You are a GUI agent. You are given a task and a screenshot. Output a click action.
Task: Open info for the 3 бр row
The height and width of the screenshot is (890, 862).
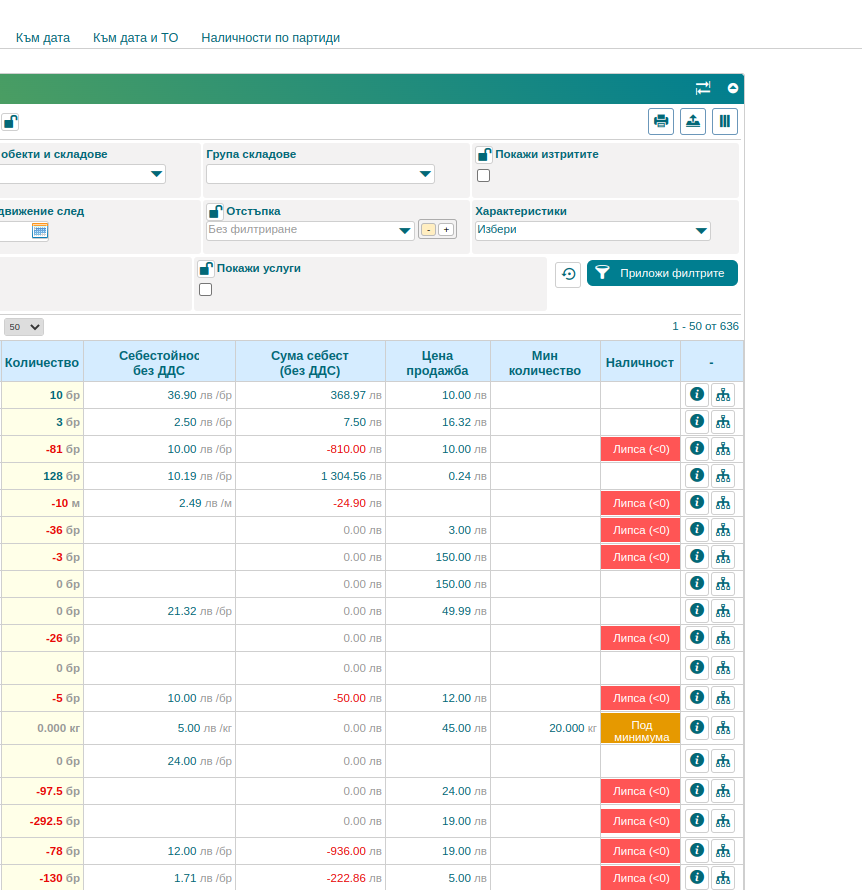click(697, 422)
